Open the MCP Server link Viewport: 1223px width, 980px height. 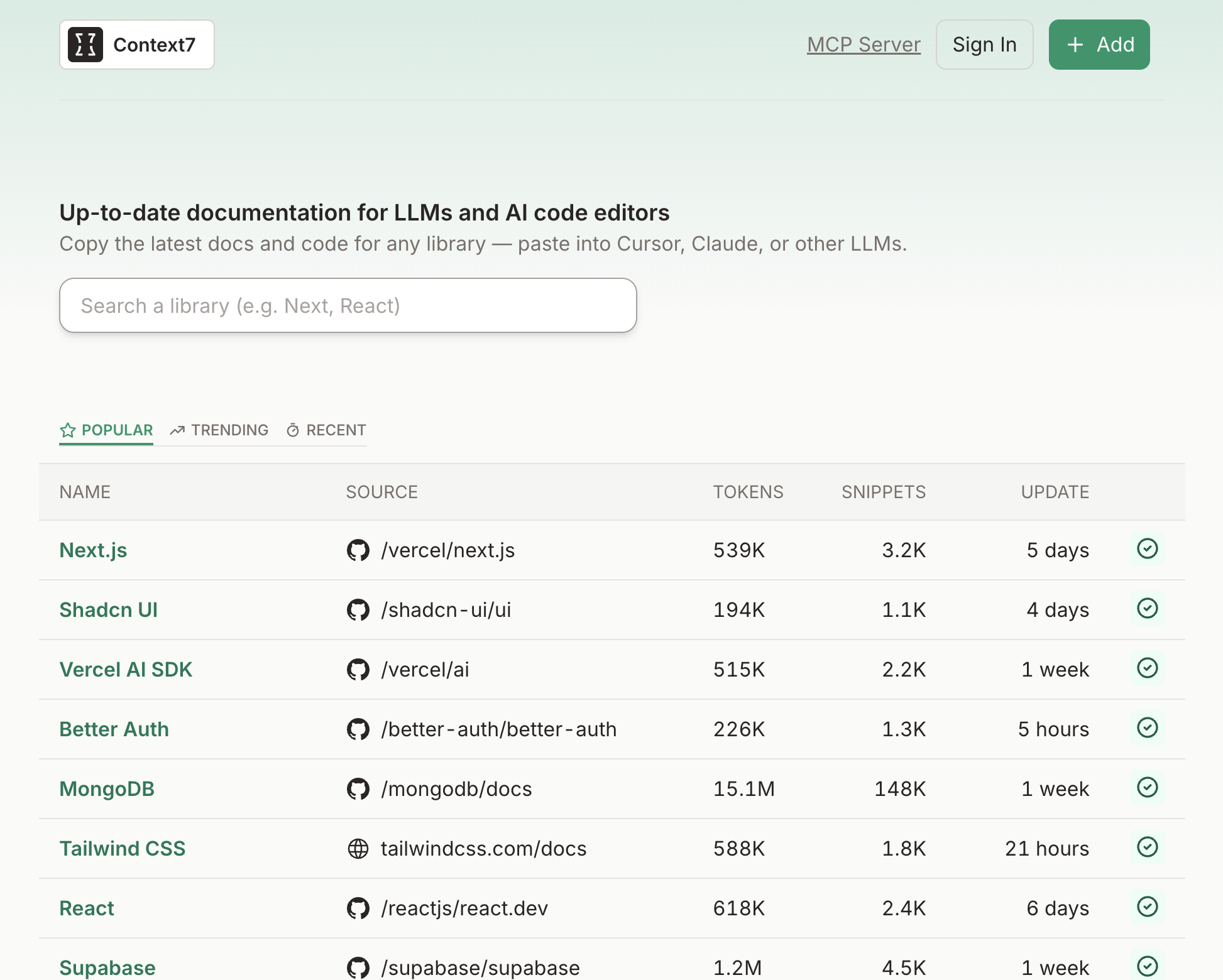click(x=864, y=45)
